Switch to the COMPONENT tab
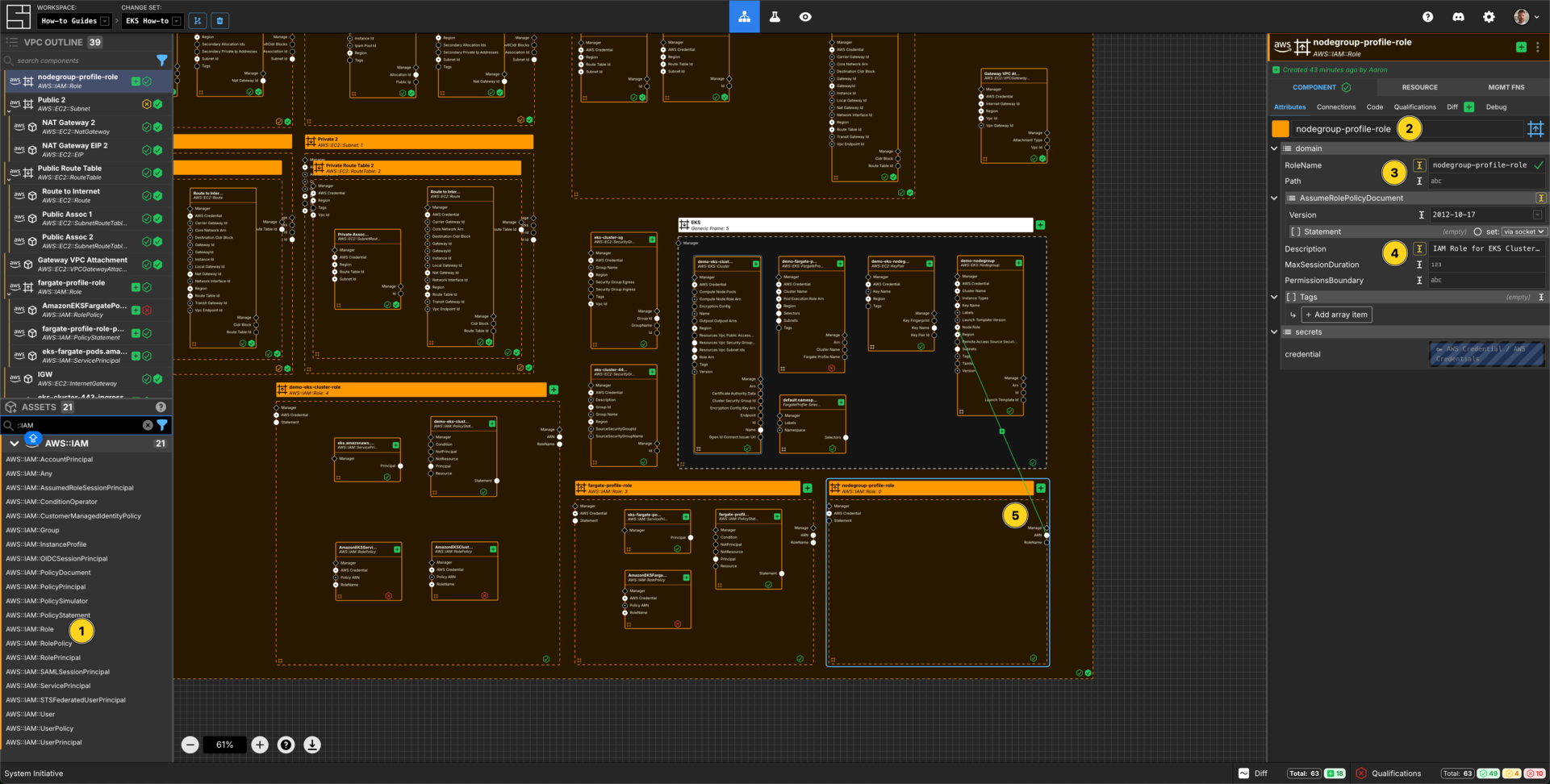This screenshot has width=1550, height=784. click(1322, 87)
